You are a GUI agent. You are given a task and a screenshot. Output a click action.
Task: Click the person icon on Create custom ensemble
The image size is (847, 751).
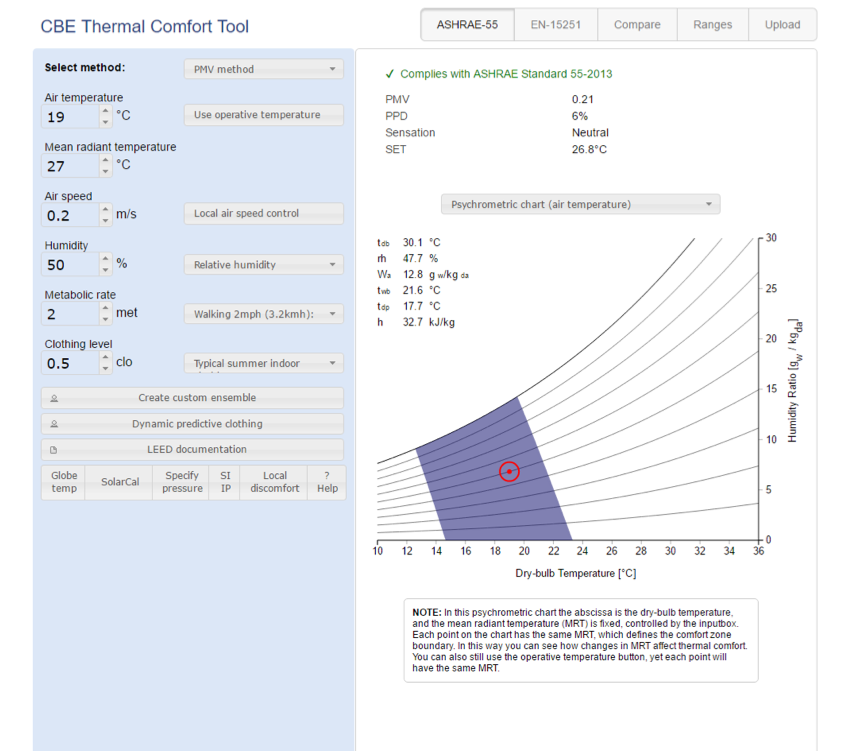tap(55, 397)
